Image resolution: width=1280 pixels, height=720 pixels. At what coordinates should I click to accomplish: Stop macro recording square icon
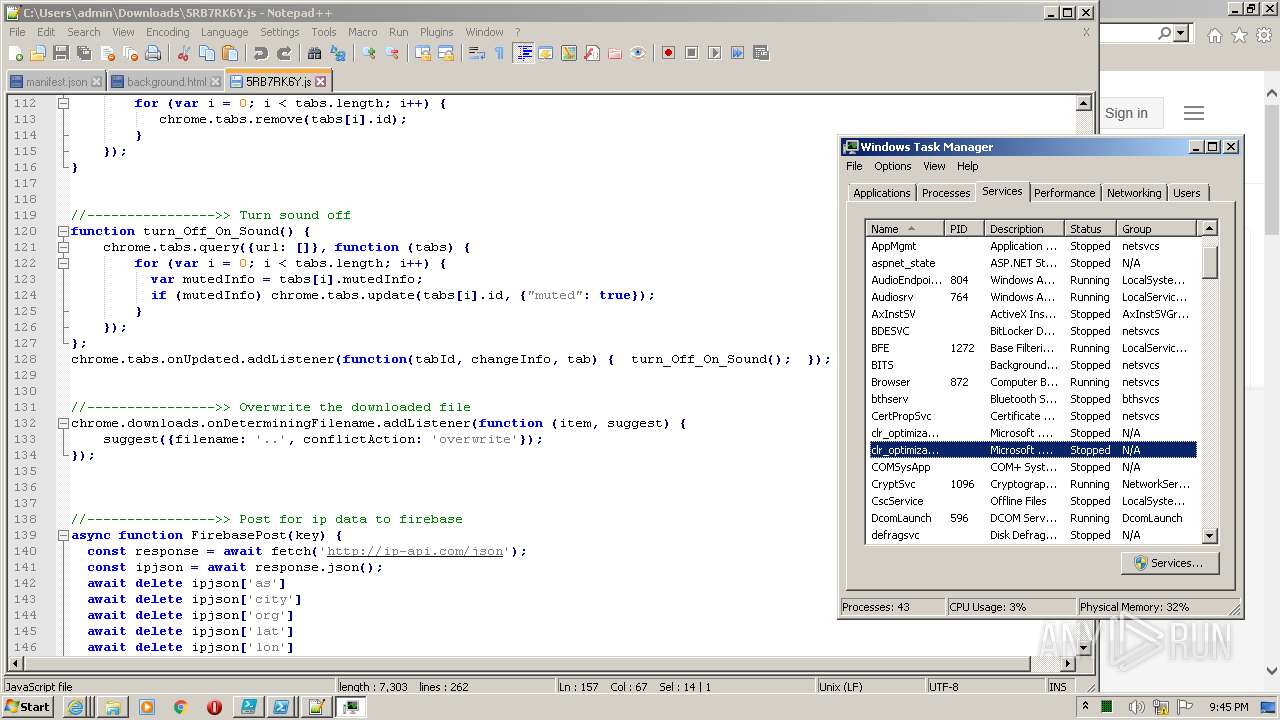692,53
